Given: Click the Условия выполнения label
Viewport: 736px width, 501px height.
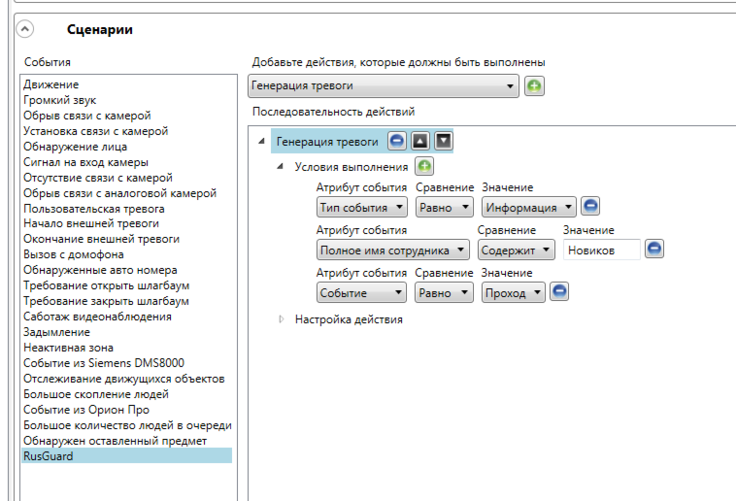Looking at the screenshot, I should click(351, 167).
